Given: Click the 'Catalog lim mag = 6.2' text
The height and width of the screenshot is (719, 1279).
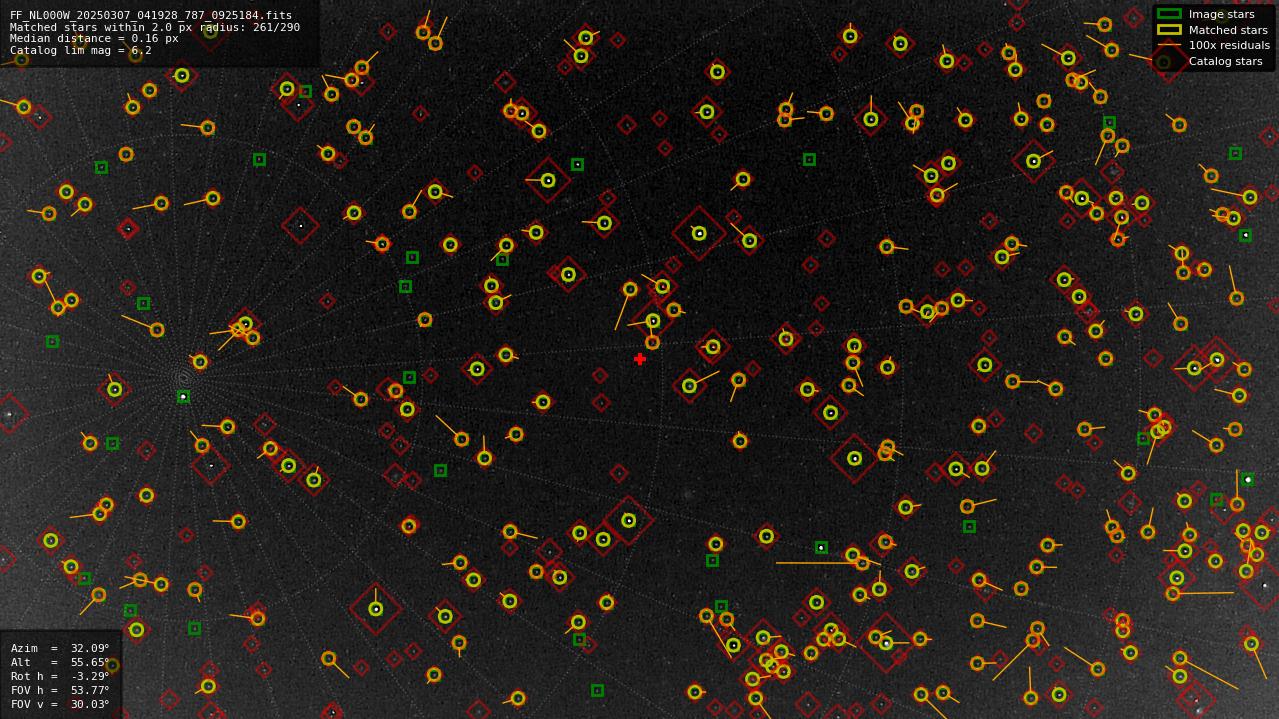Looking at the screenshot, I should pyautogui.click(x=81, y=50).
